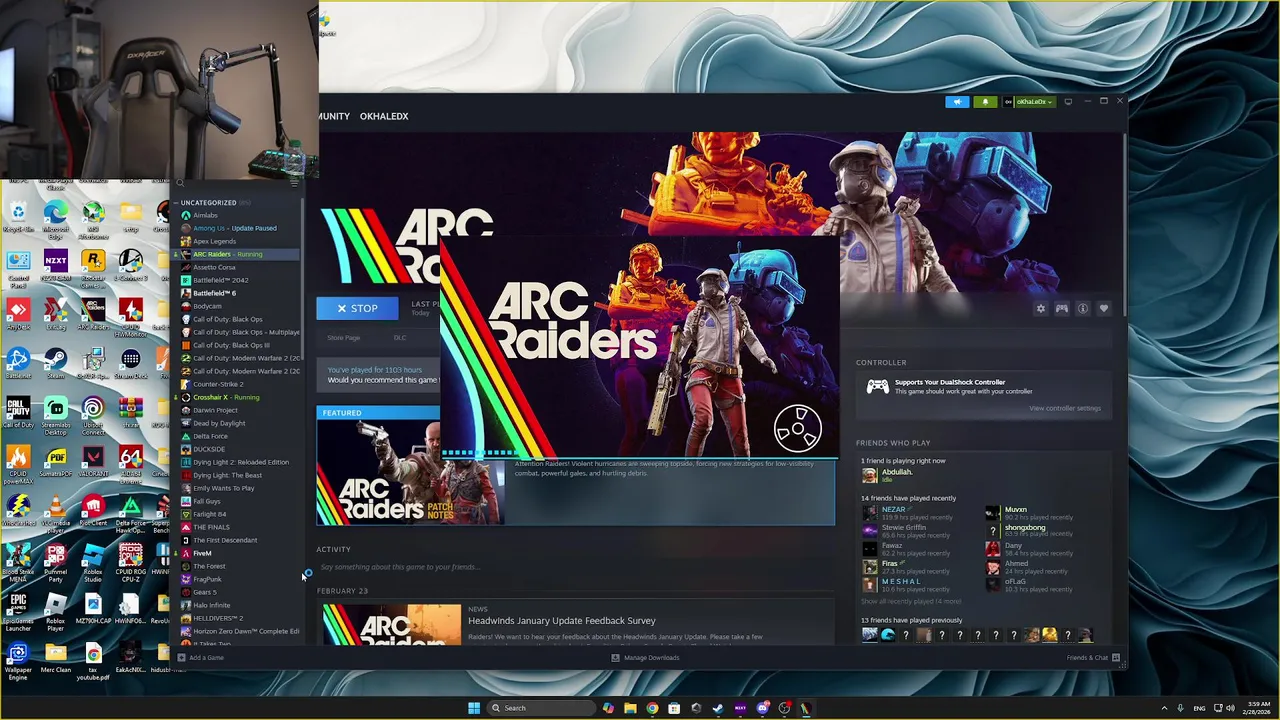This screenshot has height=720, width=1280.
Task: Open friend NEZAR's entry
Action: pyautogui.click(x=907, y=513)
